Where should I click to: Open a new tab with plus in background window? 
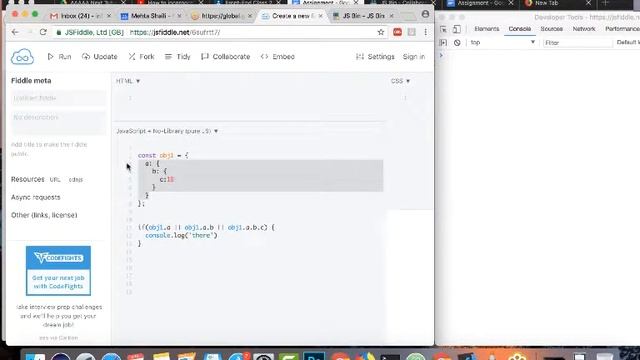(605, 3)
